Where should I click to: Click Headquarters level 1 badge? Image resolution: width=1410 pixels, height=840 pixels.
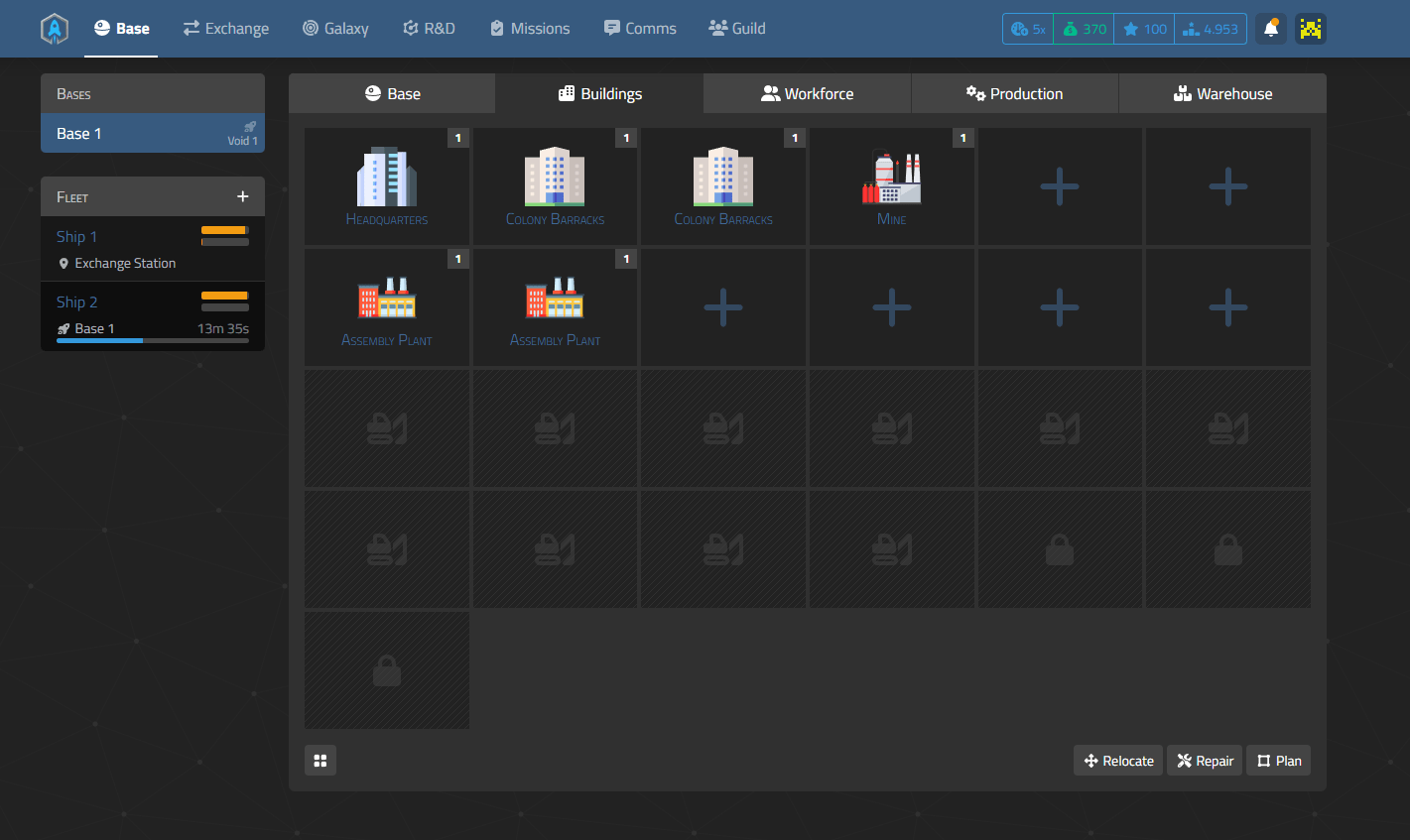pyautogui.click(x=457, y=138)
